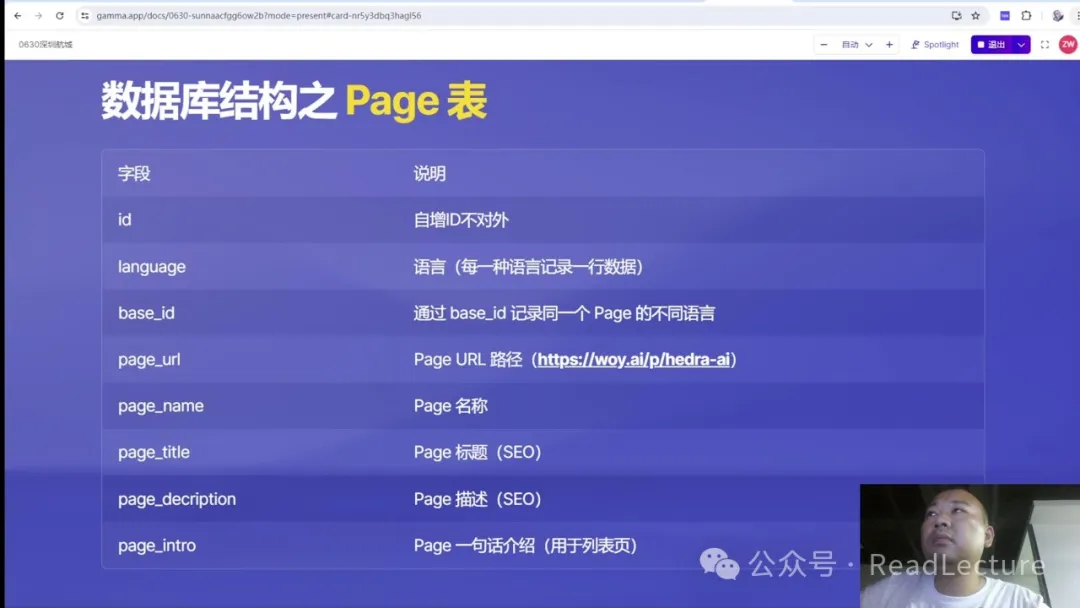Screen dimensions: 1080x608
Task: Open site information icon in address bar
Action: [x=85, y=16]
